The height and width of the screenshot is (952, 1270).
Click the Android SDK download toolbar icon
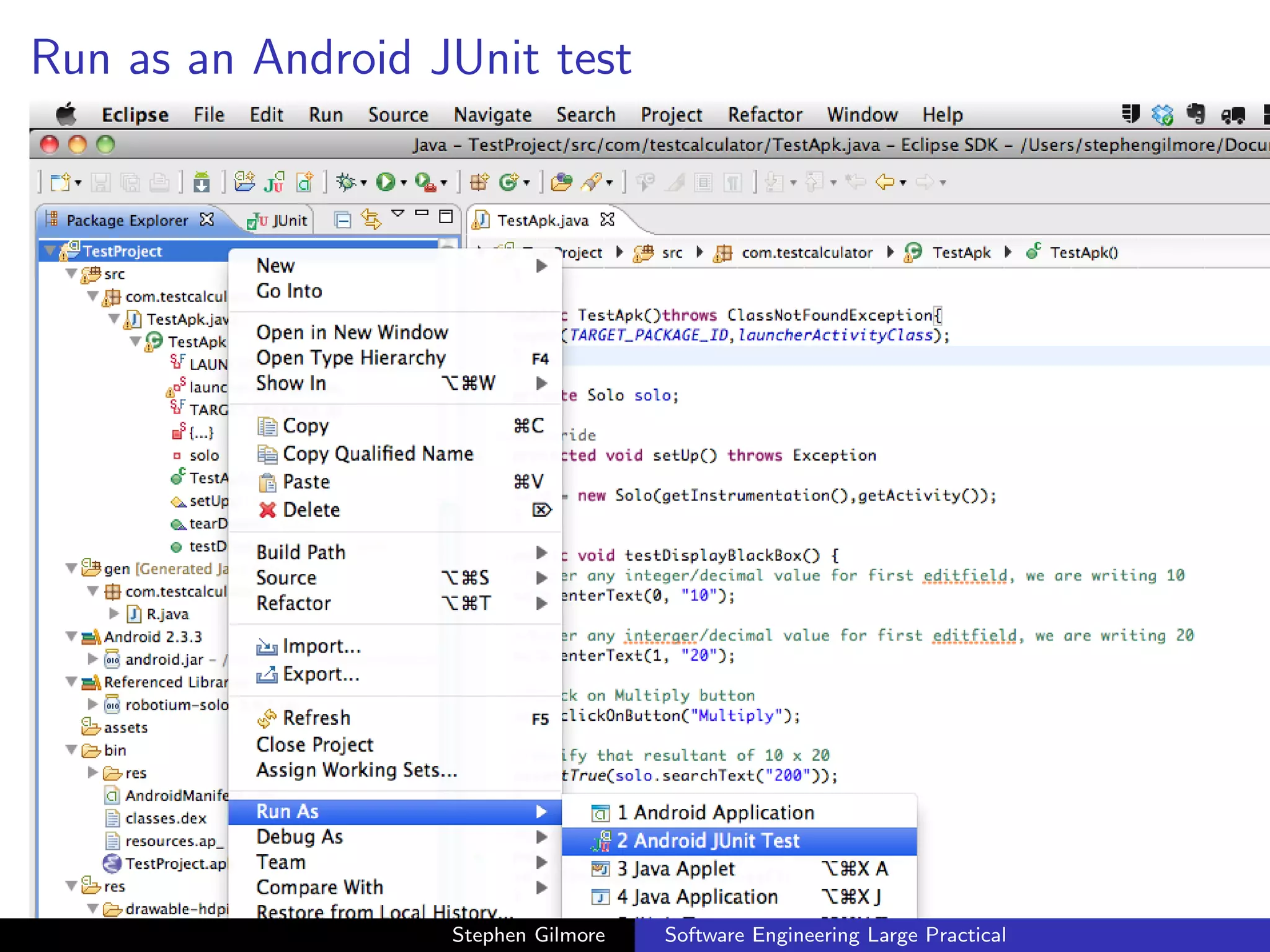click(x=202, y=182)
